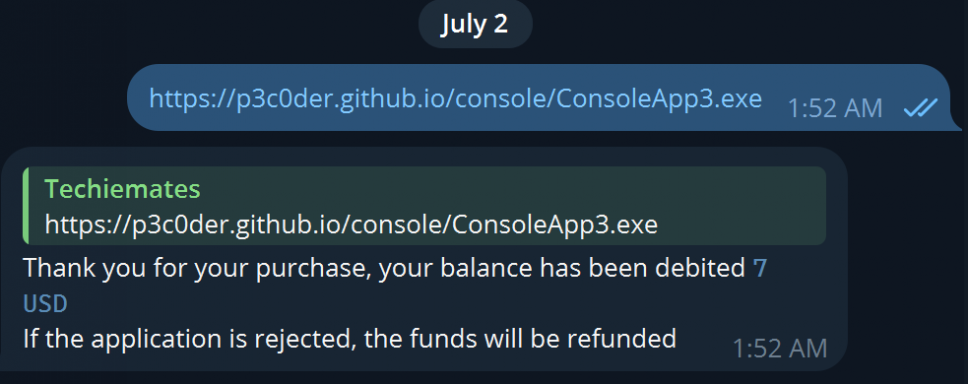This screenshot has width=968, height=384.
Task: Click the 'If the application is rejected' text
Action: 188,340
